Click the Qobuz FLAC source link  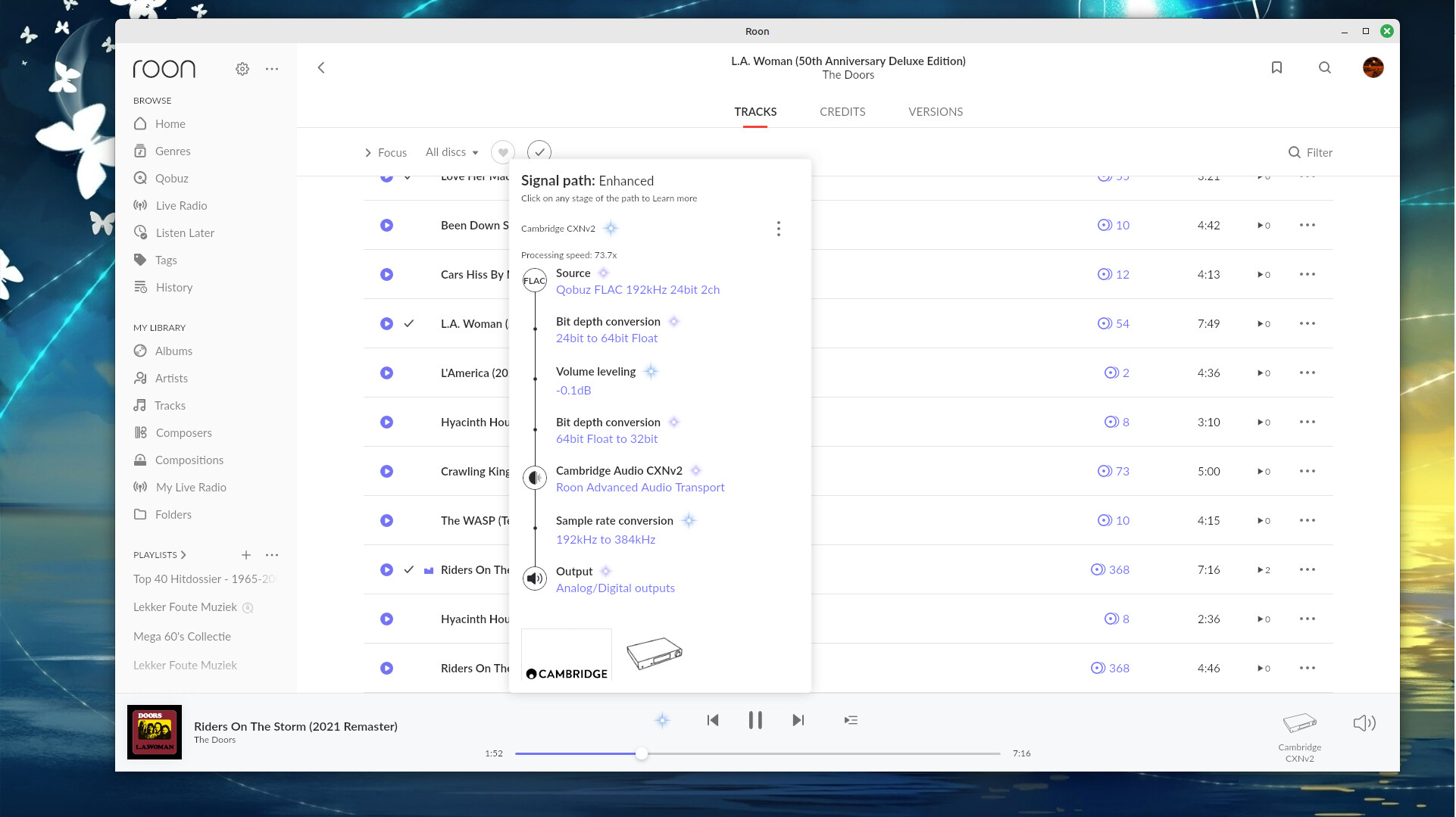coord(637,290)
